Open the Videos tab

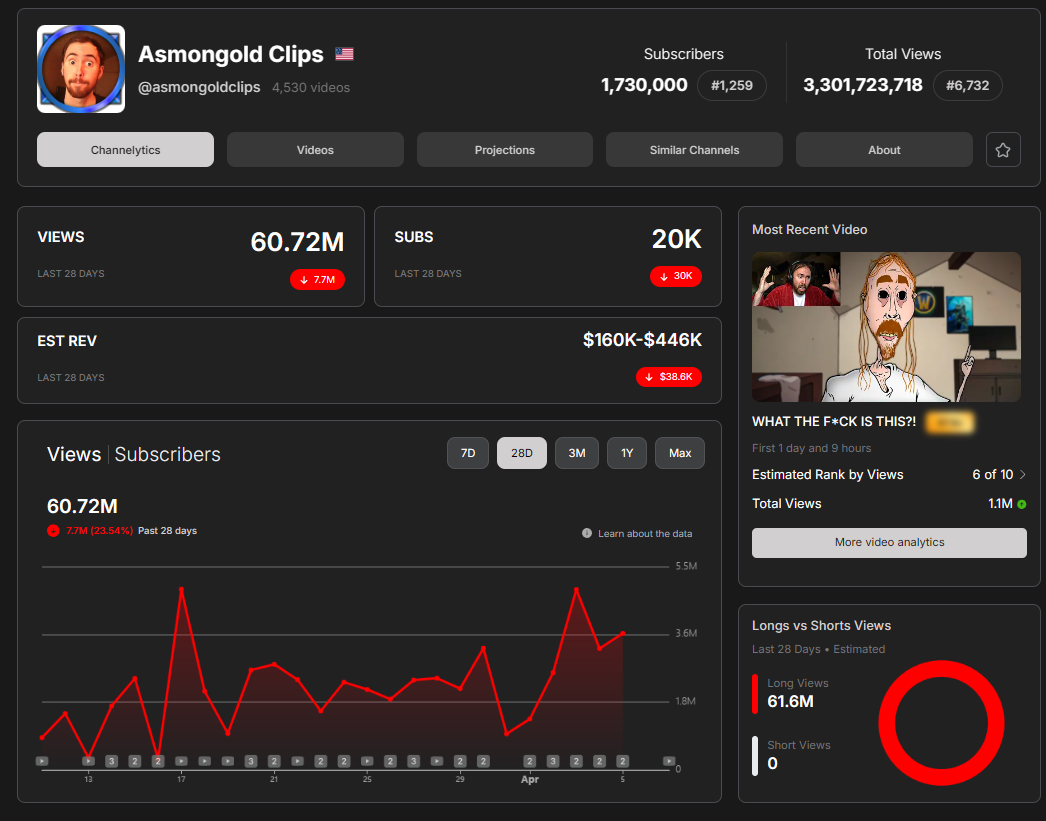(x=315, y=150)
